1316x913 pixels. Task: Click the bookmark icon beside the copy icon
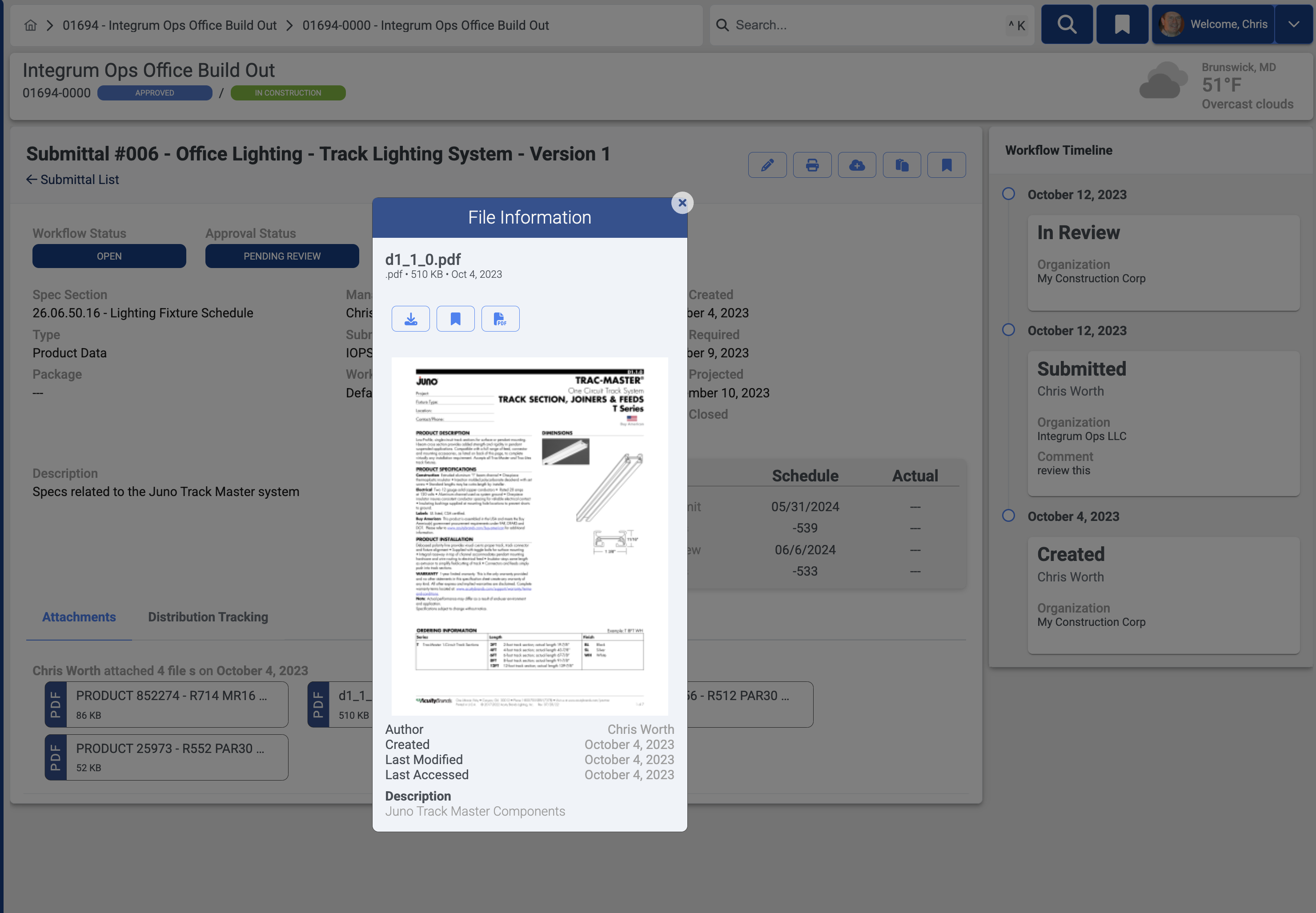tap(947, 165)
